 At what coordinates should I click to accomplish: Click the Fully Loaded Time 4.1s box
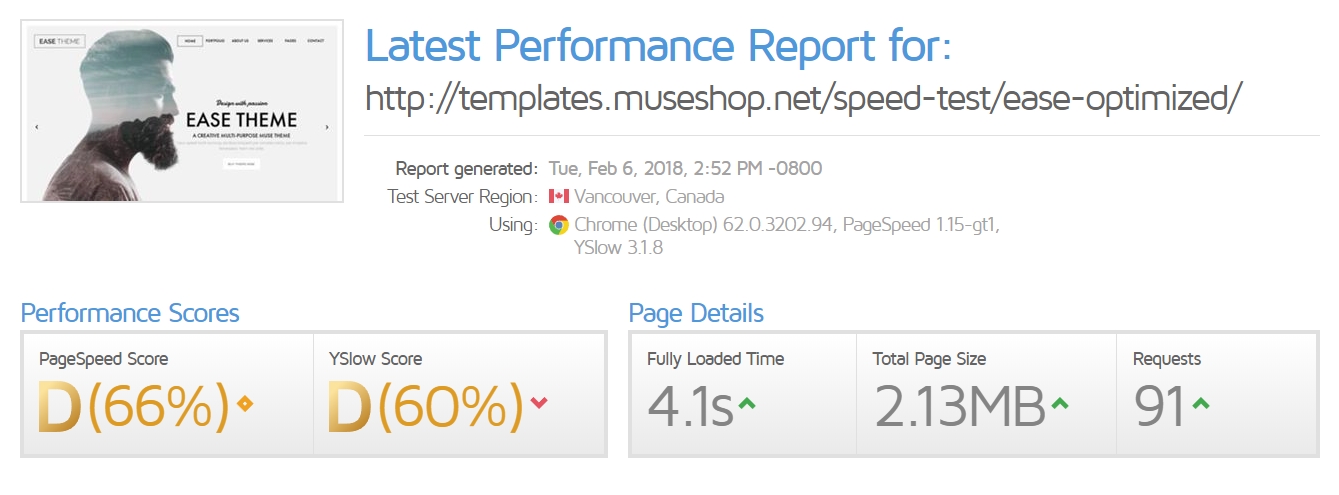click(744, 395)
